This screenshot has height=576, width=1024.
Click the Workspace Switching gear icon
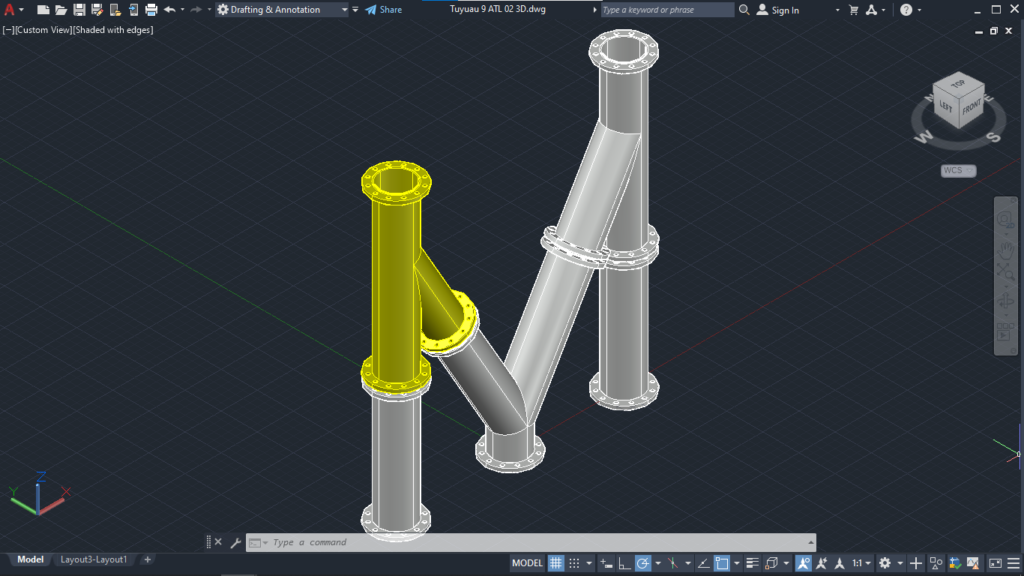885,563
